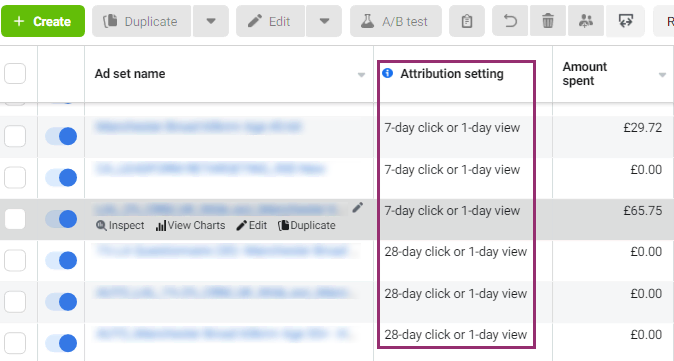Image resolution: width=674 pixels, height=361 pixels.
Task: Click the magnifier Inspect icon
Action: (x=101, y=226)
